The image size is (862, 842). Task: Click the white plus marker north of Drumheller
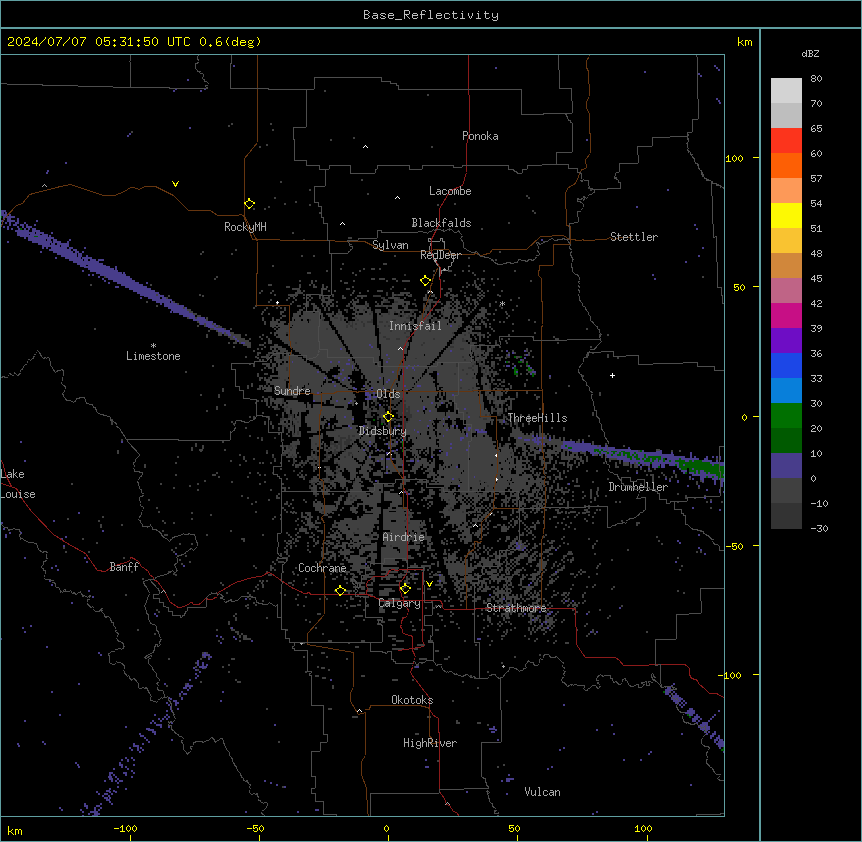[x=612, y=375]
